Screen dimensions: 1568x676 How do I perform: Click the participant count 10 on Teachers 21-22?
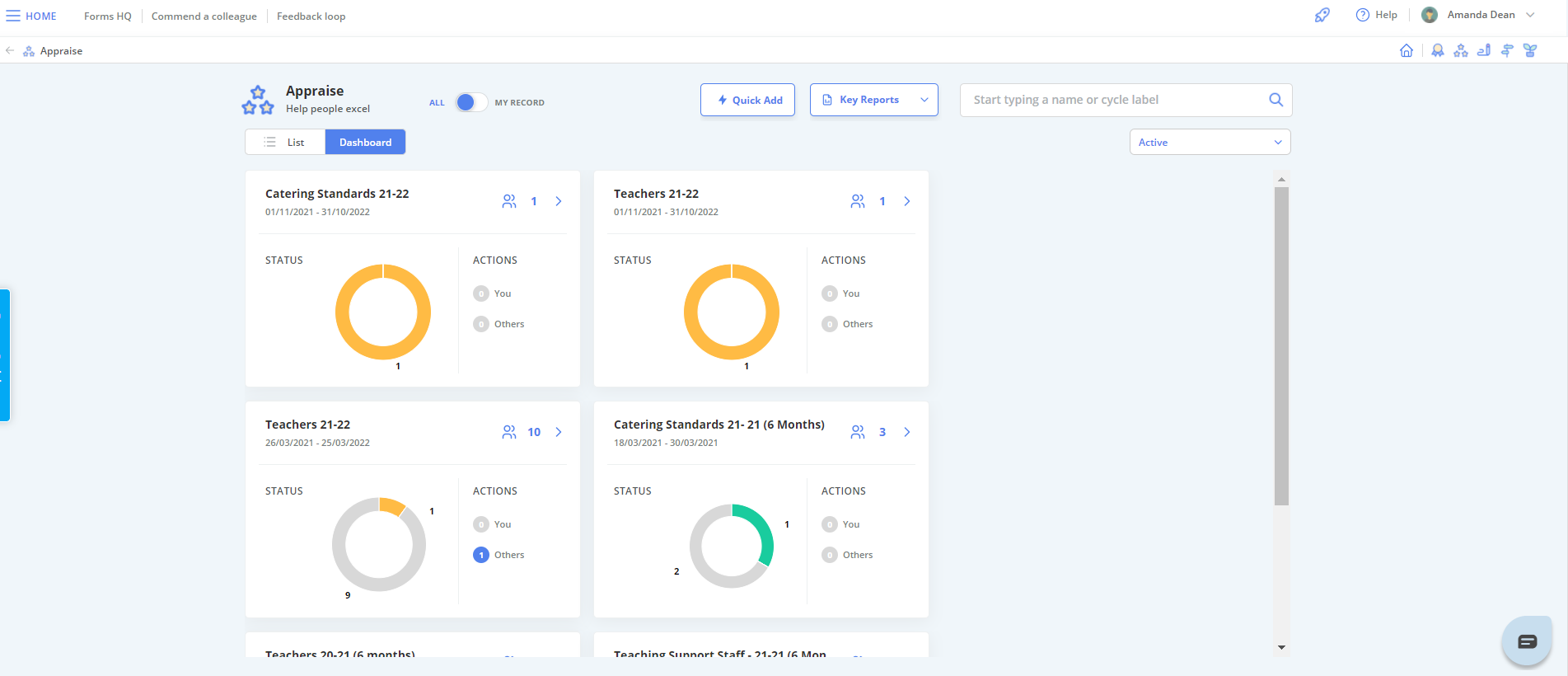534,432
